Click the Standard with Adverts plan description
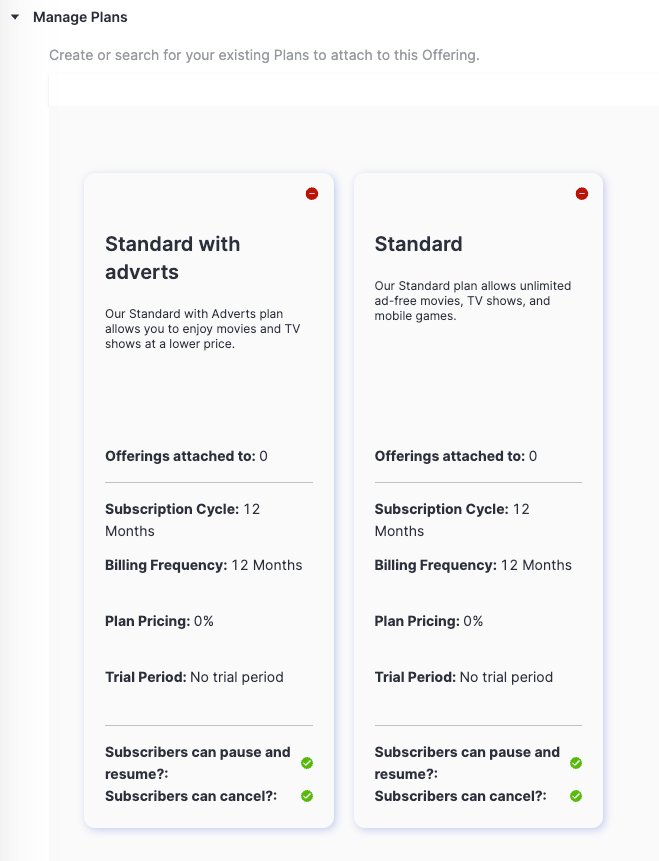The width and height of the screenshot is (659, 861). coord(203,329)
